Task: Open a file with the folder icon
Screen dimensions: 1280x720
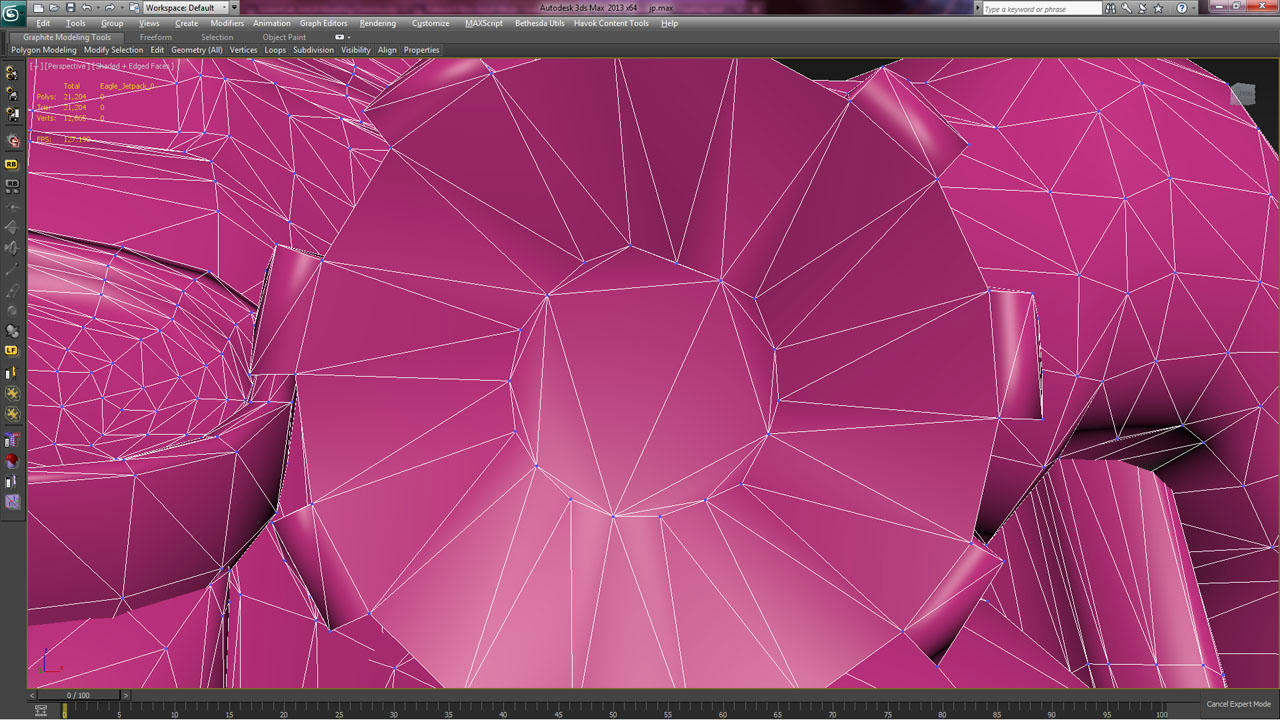Action: (54, 8)
